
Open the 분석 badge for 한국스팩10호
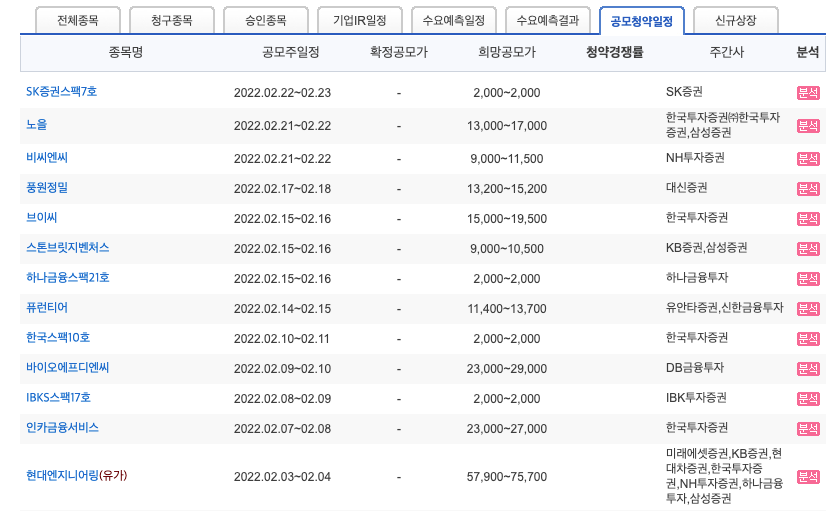(x=808, y=339)
